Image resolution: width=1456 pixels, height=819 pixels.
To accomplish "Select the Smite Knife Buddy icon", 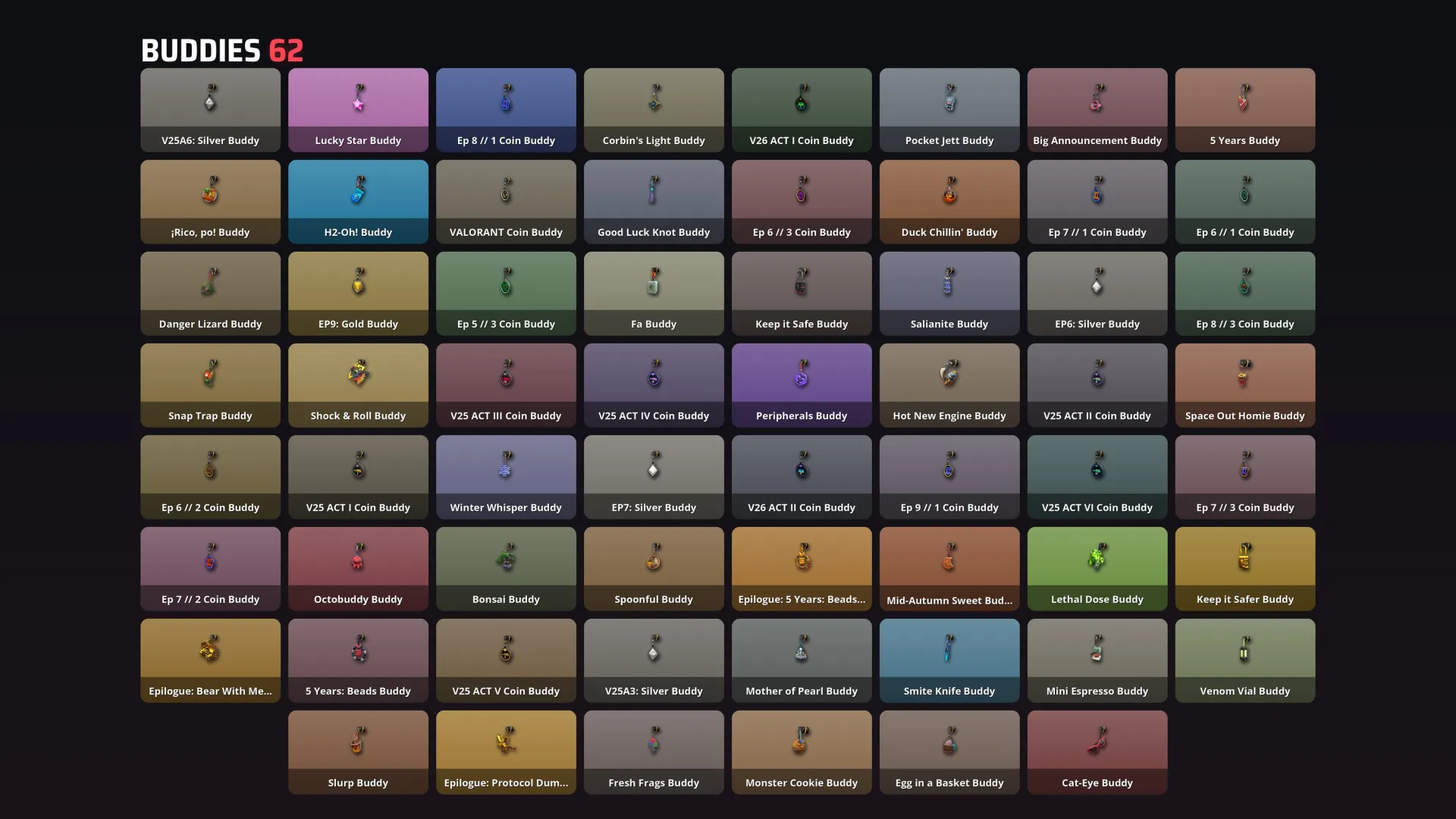I will point(949,649).
